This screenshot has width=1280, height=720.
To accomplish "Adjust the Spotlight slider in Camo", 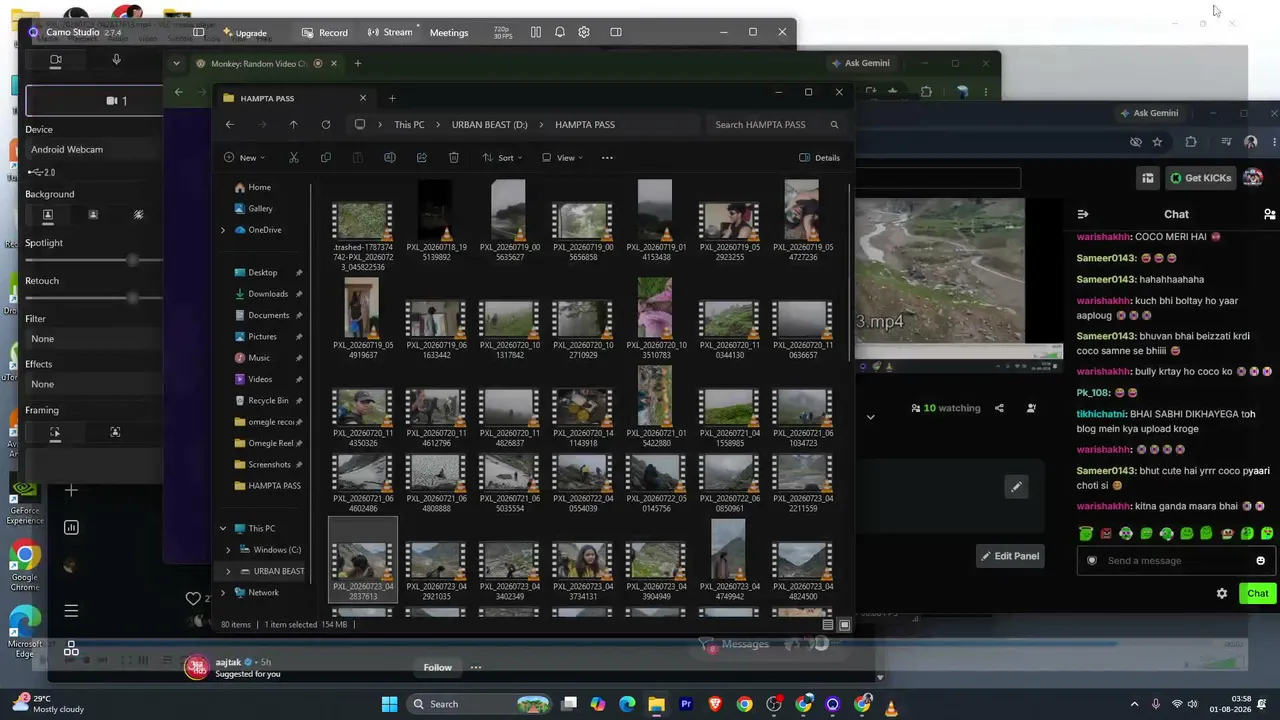I will [x=133, y=260].
